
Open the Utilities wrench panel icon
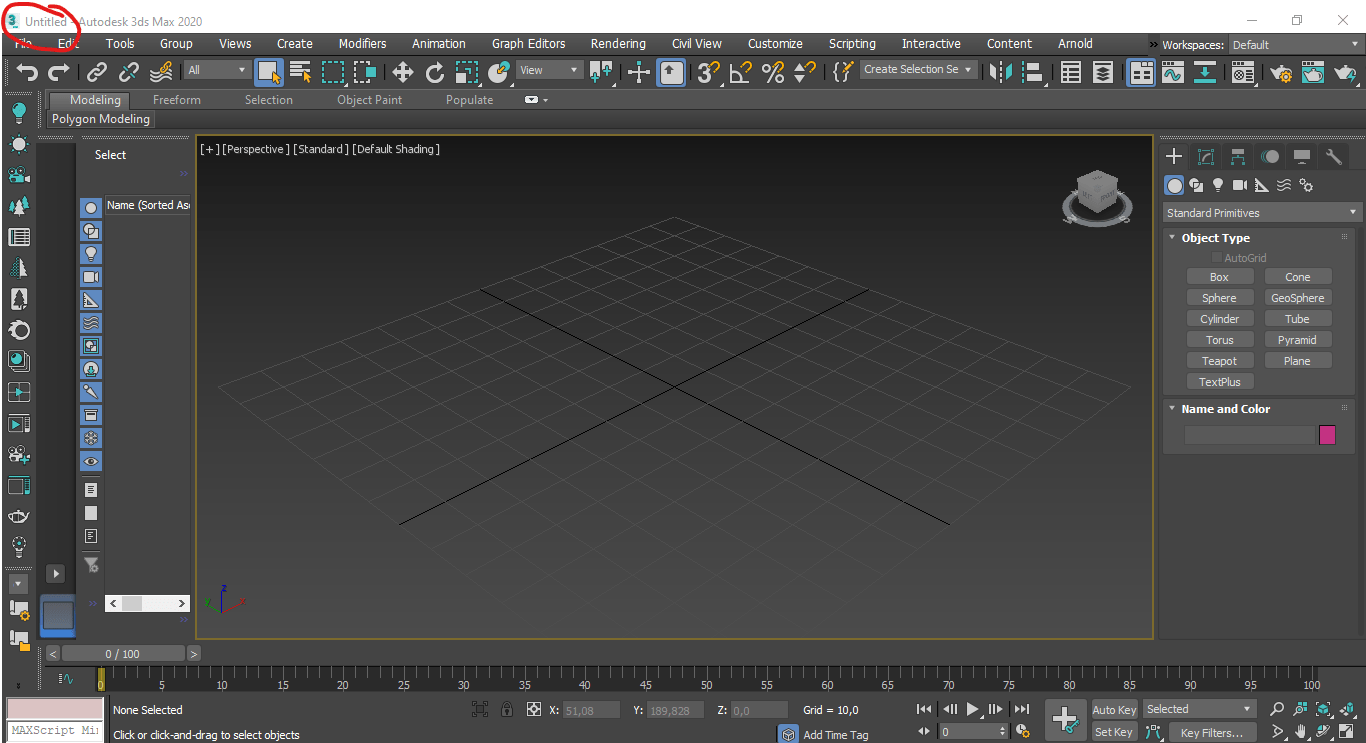1333,157
